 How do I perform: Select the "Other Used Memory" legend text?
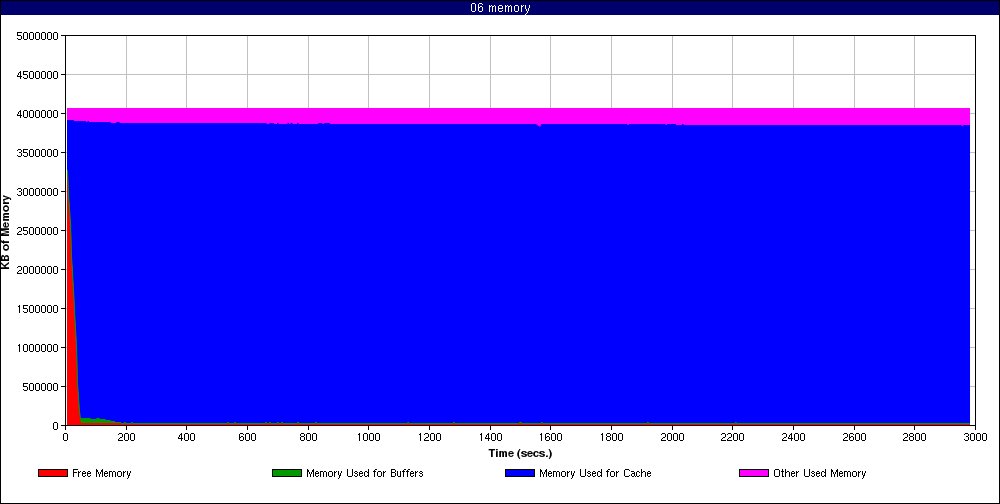pyautogui.click(x=819, y=473)
